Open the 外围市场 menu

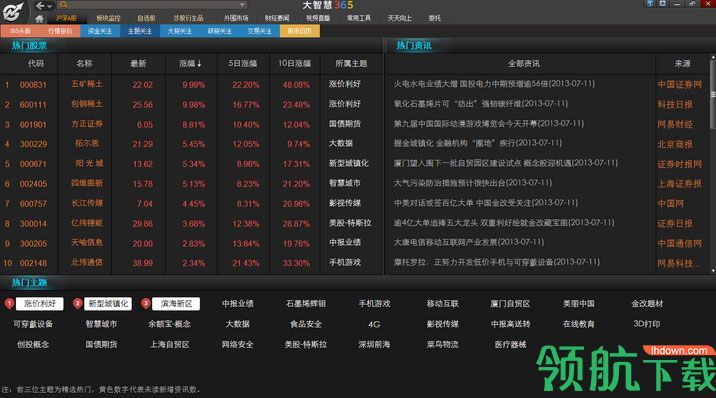pyautogui.click(x=236, y=18)
